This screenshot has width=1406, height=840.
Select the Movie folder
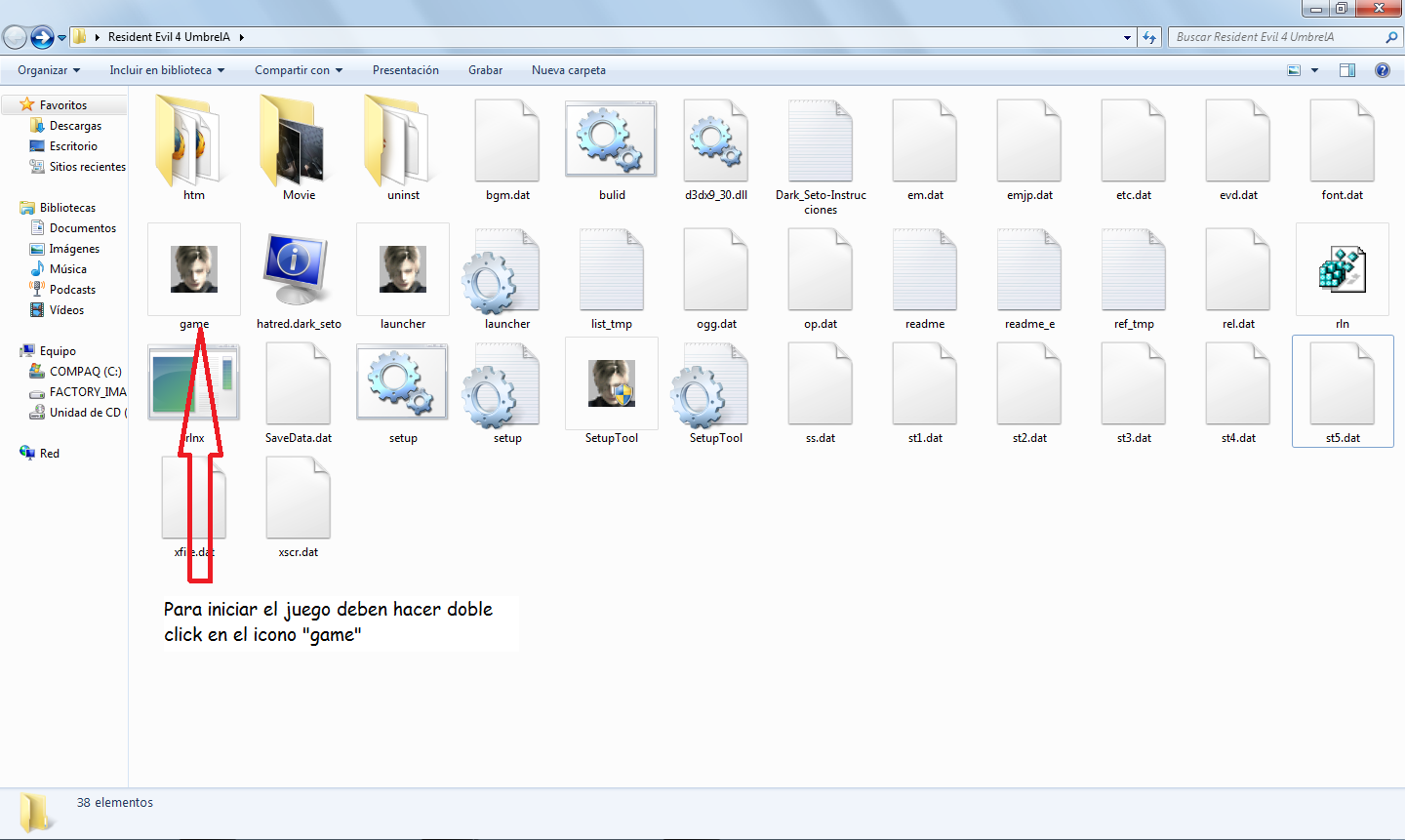coord(299,148)
